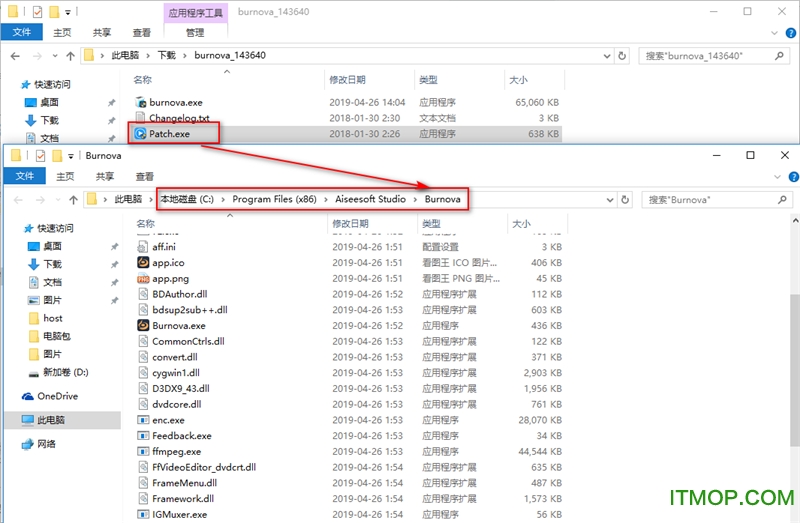
Task: Open the 文件 tab in Burnova window
Action: [24, 176]
